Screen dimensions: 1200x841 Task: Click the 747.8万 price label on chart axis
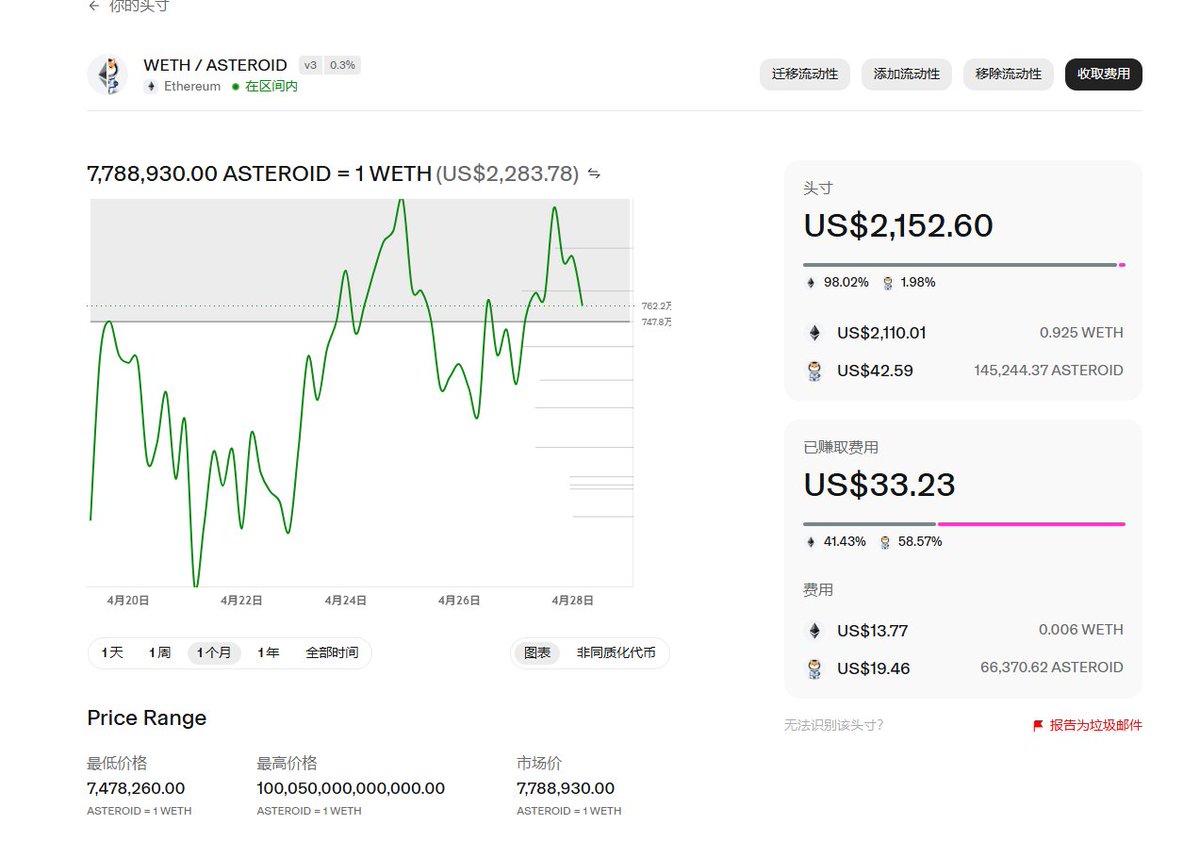(657, 322)
